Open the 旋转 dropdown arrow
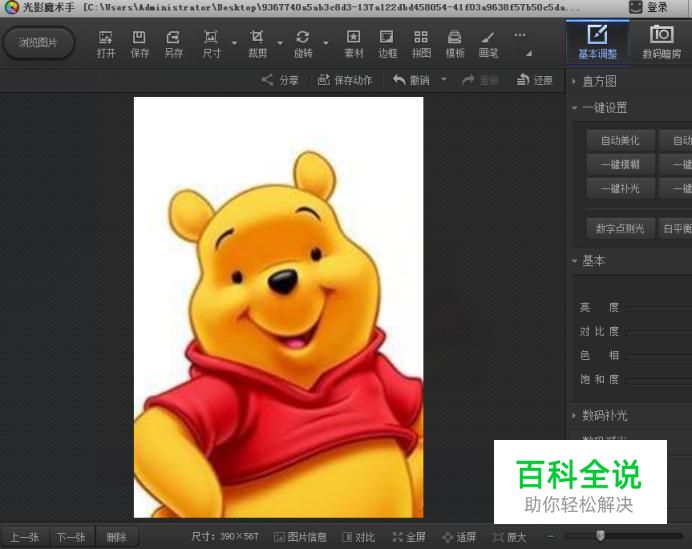The height and width of the screenshot is (549, 692). pos(326,43)
